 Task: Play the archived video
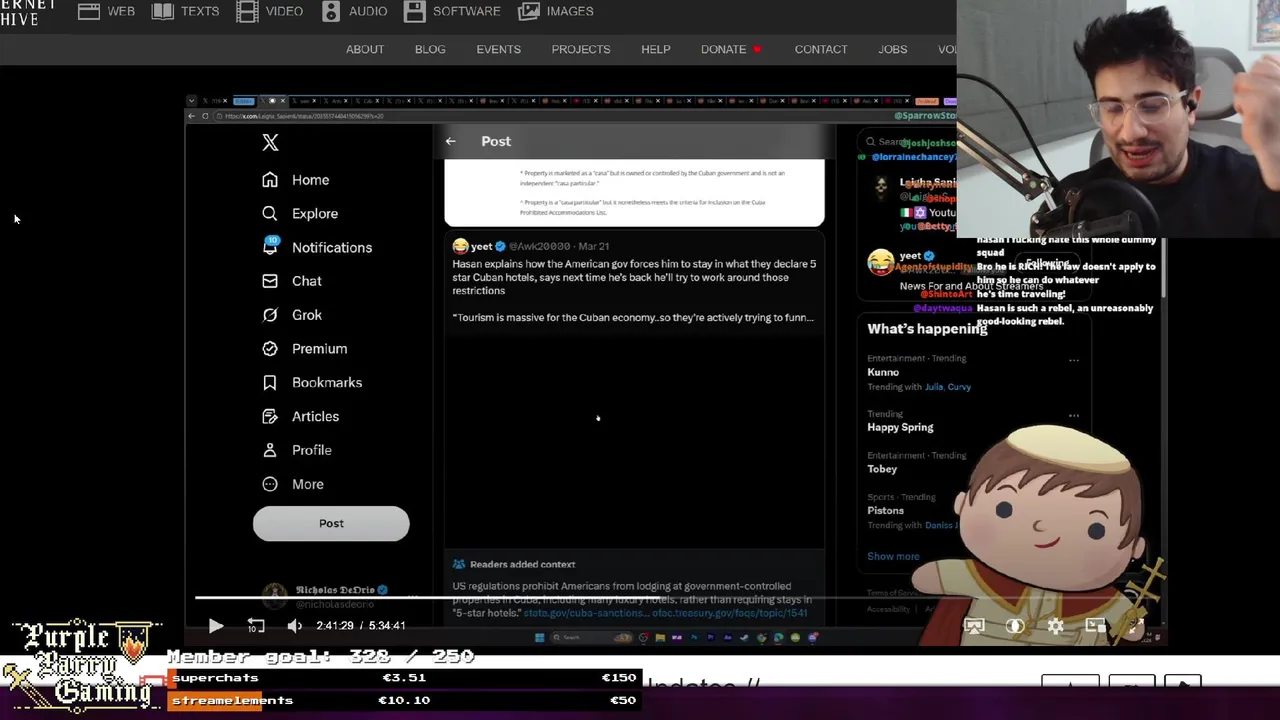point(216,626)
